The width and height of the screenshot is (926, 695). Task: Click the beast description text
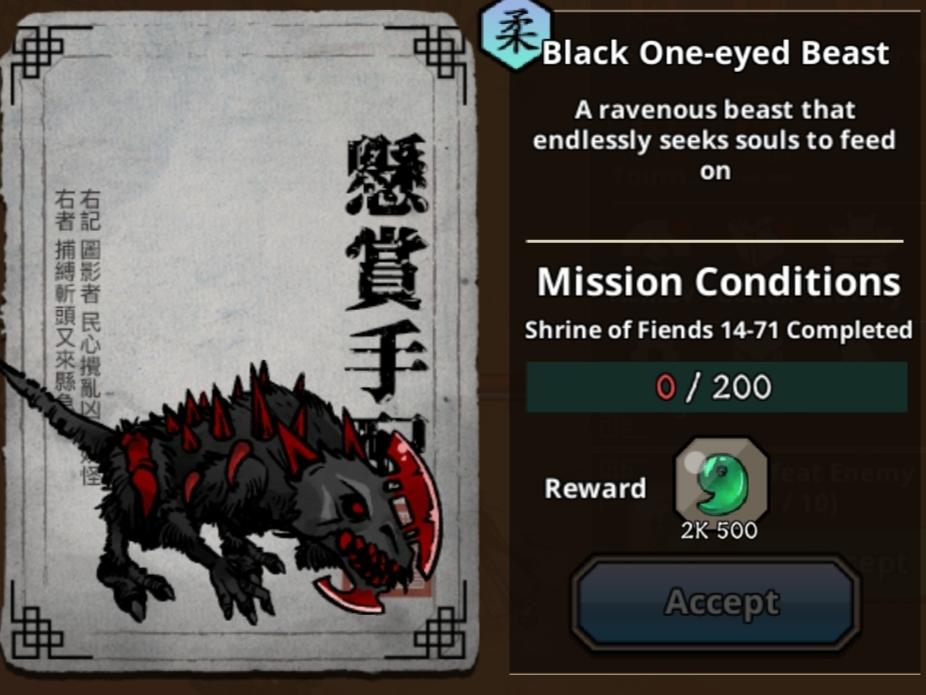click(715, 141)
